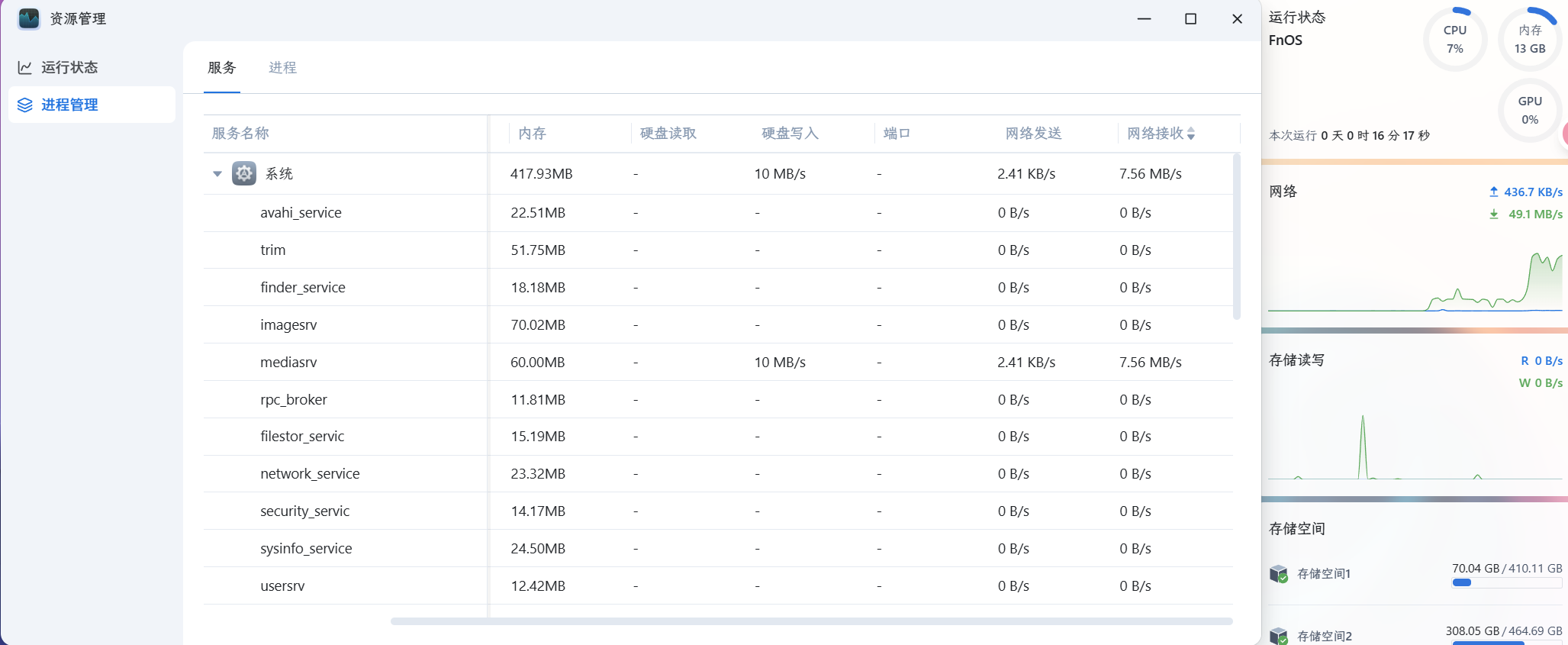Click the vertical scrollbar of service list

[1236, 237]
